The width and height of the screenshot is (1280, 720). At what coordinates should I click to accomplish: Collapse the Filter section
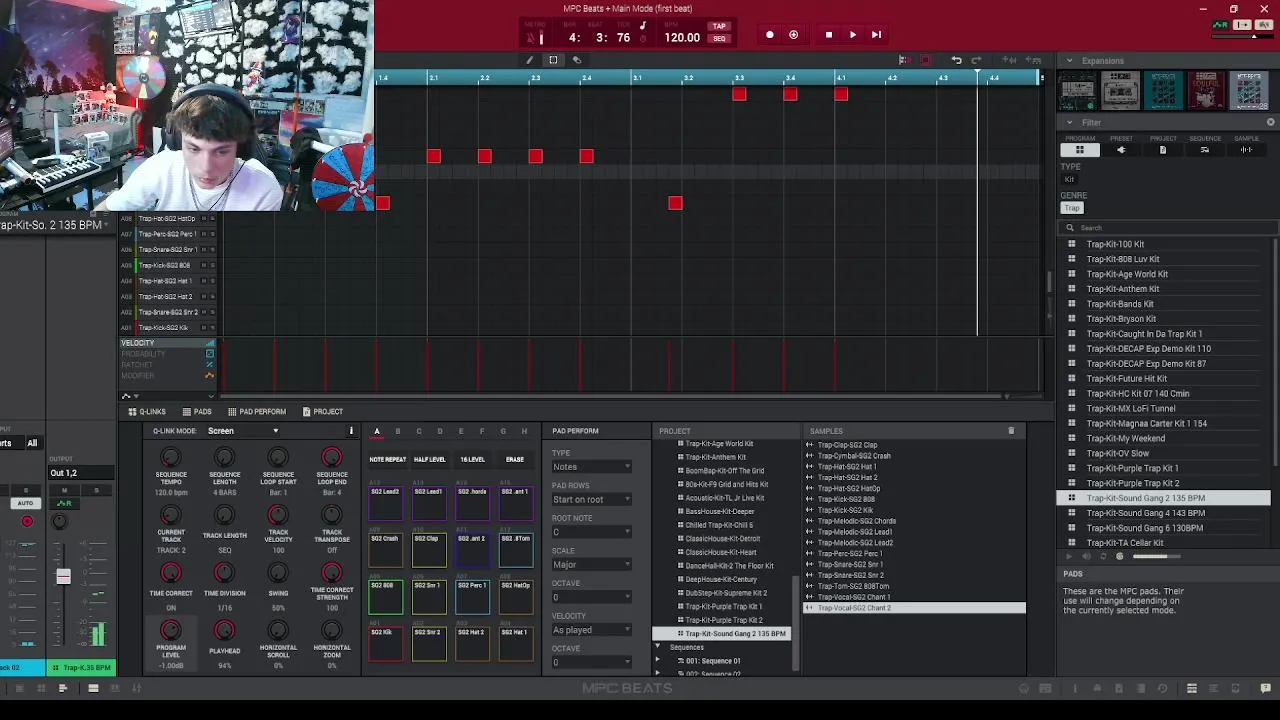coord(1069,123)
